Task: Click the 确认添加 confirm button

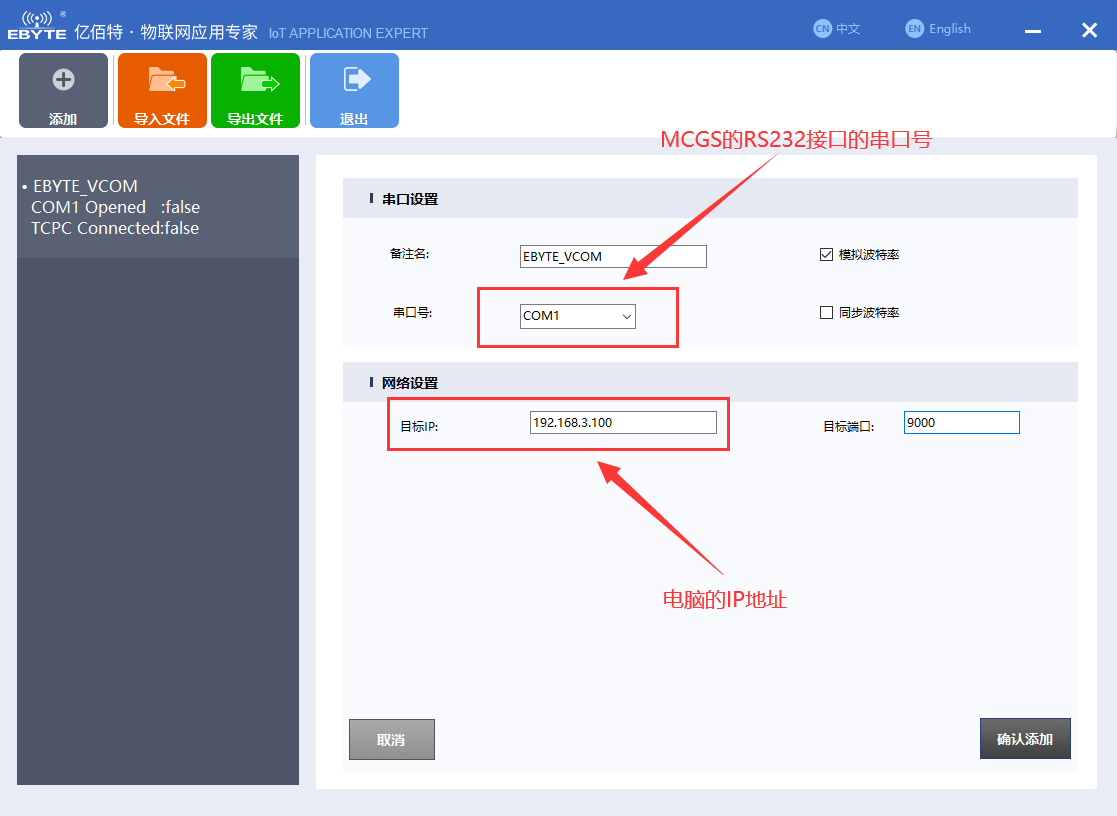Action: point(1025,738)
